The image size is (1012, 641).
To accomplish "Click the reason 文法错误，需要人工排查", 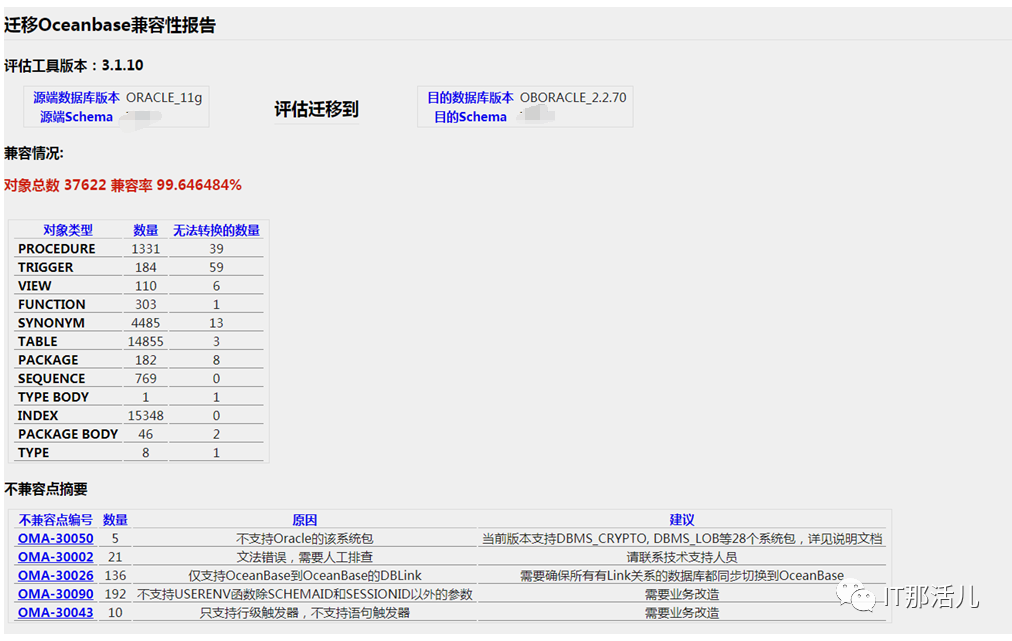I will pyautogui.click(x=305, y=557).
